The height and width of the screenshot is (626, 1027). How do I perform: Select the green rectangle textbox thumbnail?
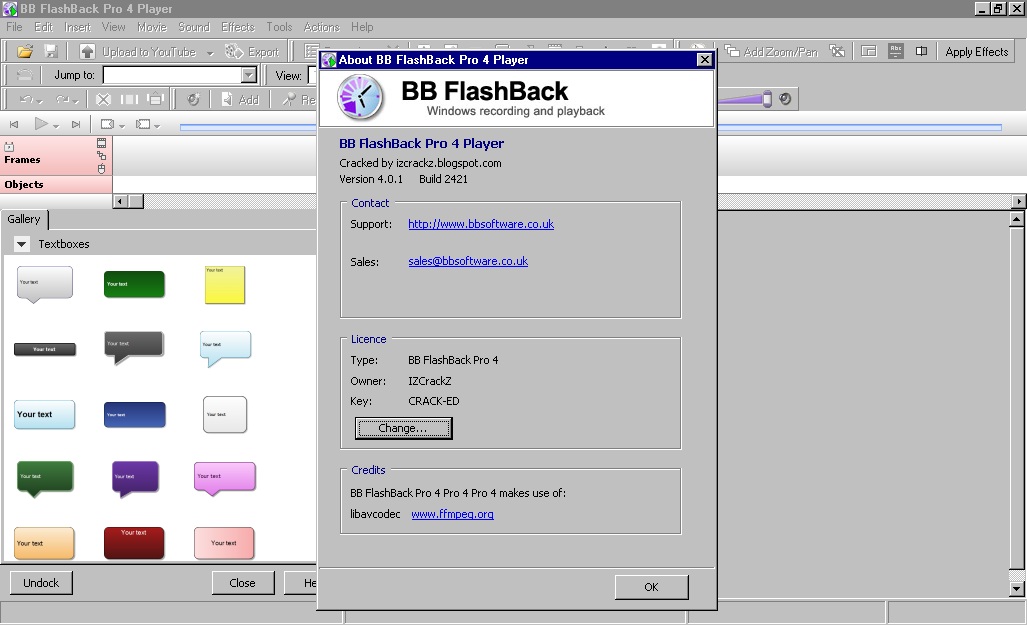pyautogui.click(x=134, y=284)
